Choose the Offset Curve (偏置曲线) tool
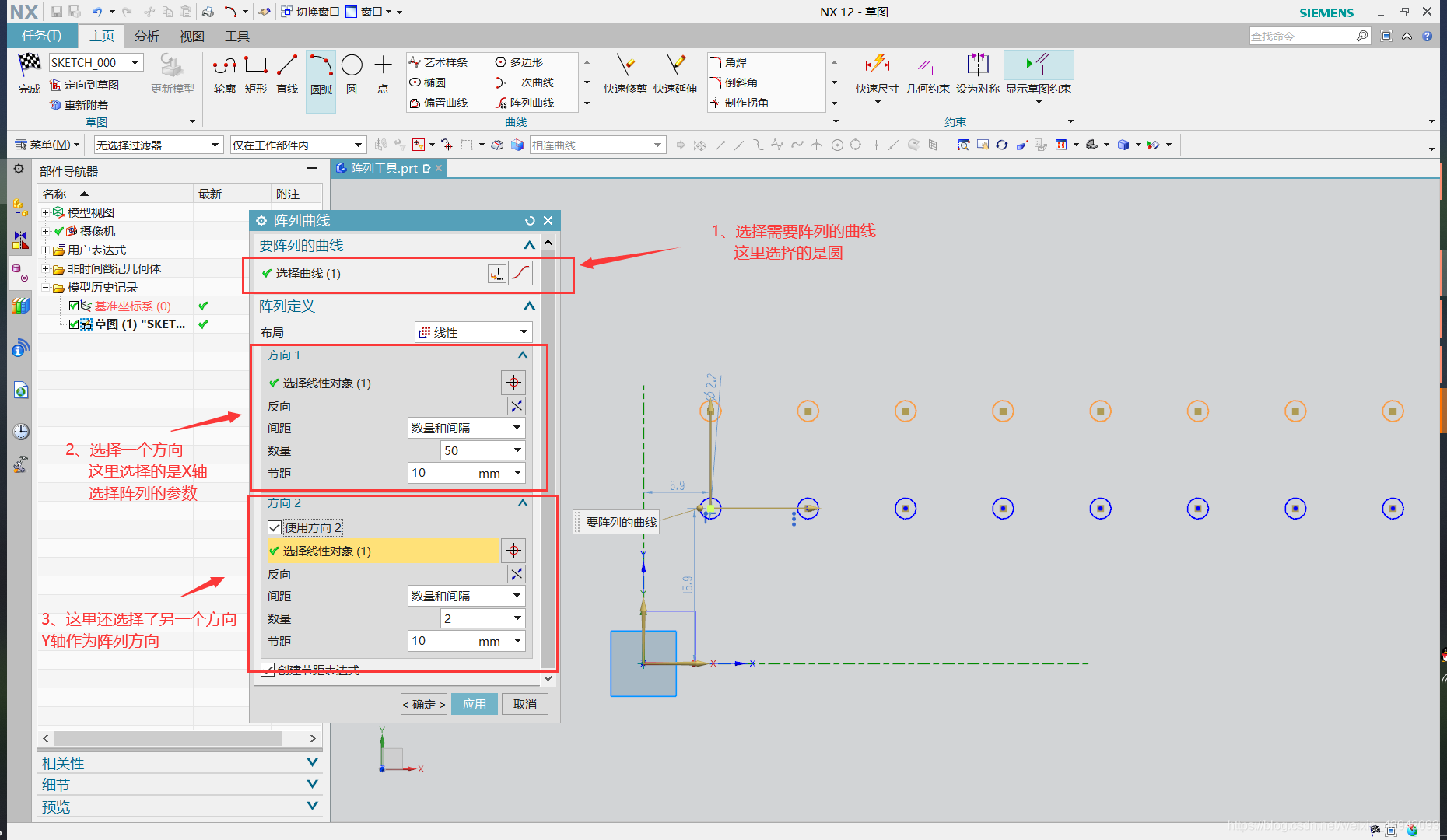 tap(439, 103)
